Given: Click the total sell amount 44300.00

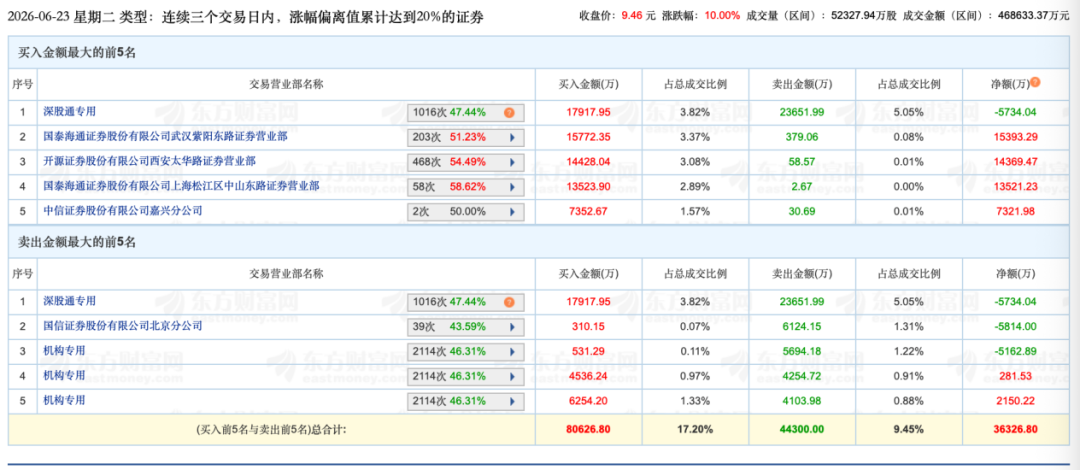Looking at the screenshot, I should tap(800, 429).
